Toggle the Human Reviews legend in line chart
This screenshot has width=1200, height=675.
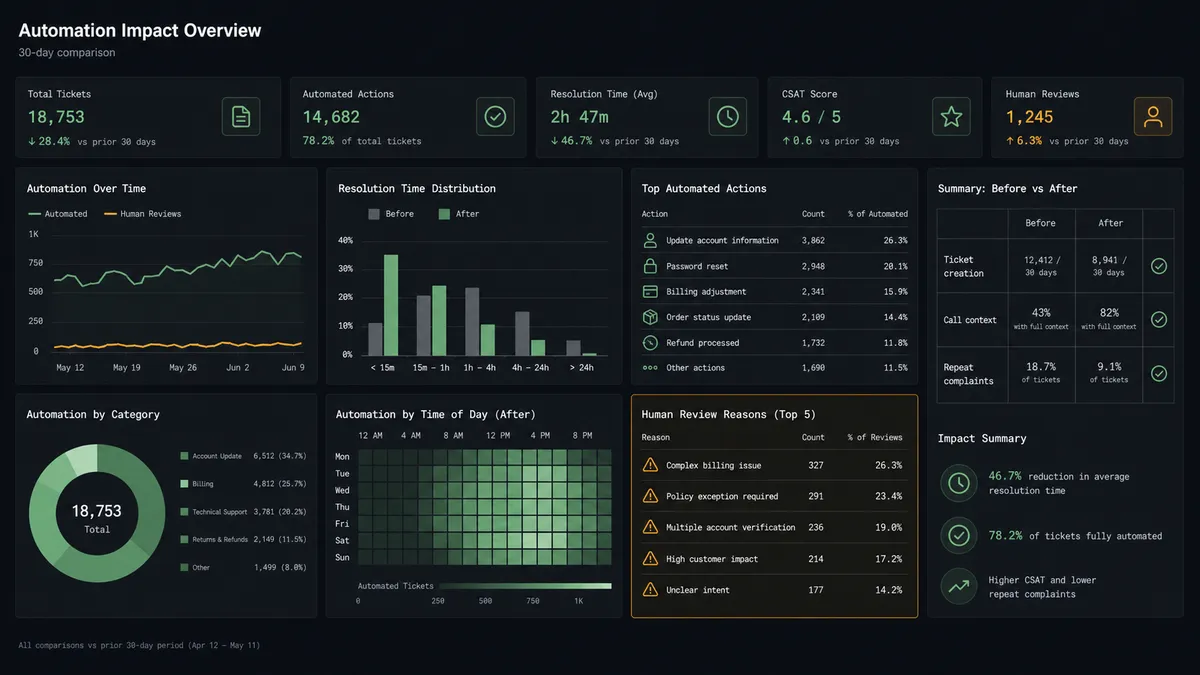click(x=143, y=214)
